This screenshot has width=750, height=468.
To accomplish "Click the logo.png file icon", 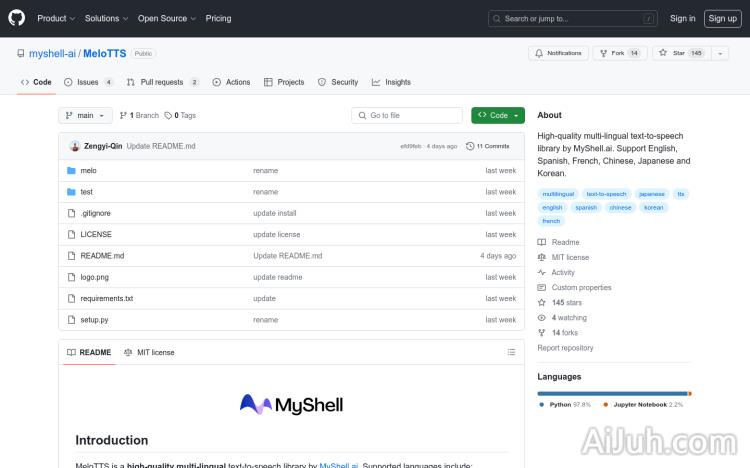I will (x=71, y=277).
